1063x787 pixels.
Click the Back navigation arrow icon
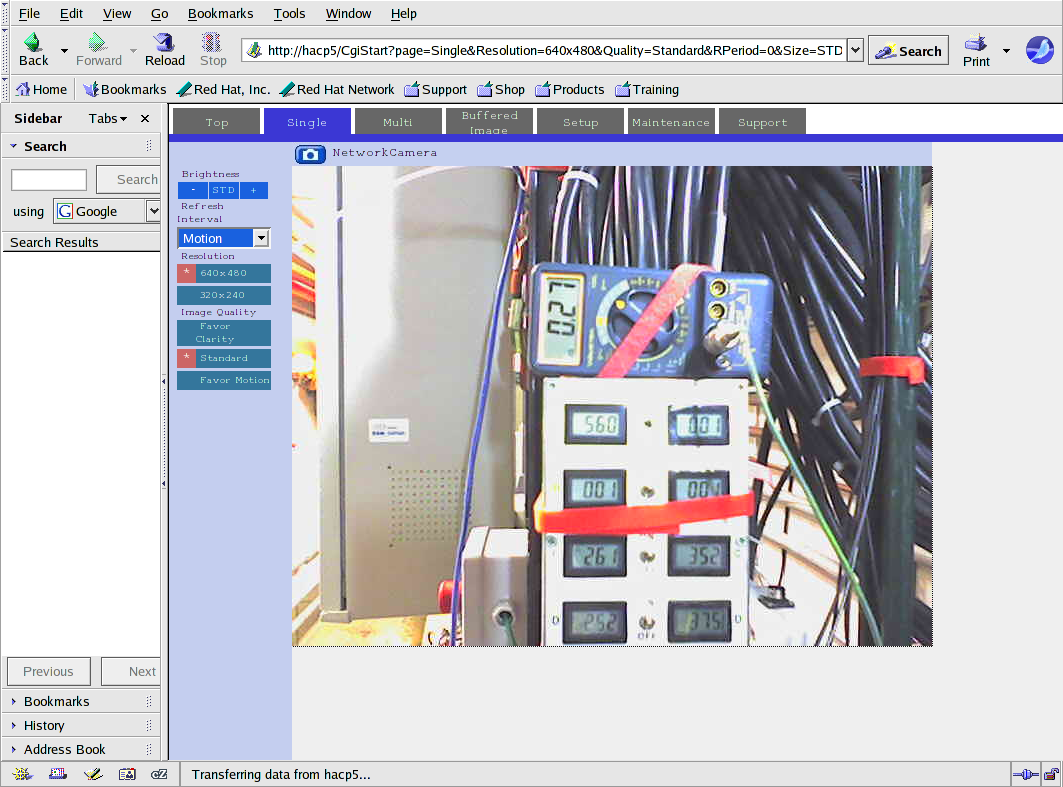pos(33,43)
